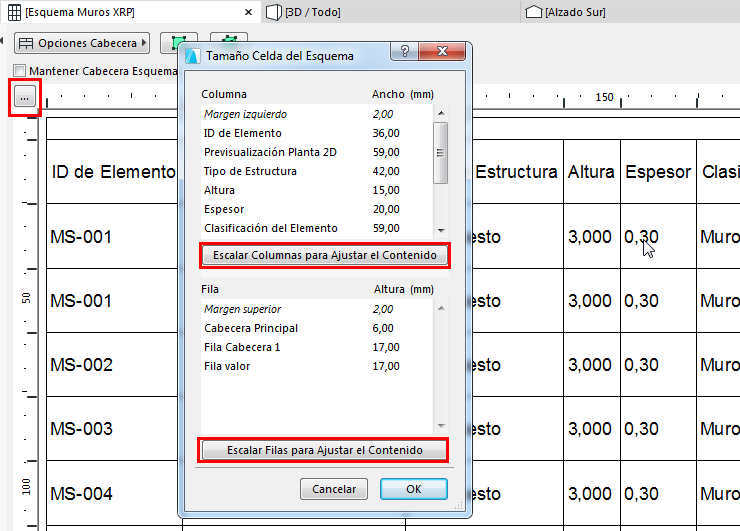Click the ID de Elemento header cell in the schedule
740x531 pixels.
[113, 172]
